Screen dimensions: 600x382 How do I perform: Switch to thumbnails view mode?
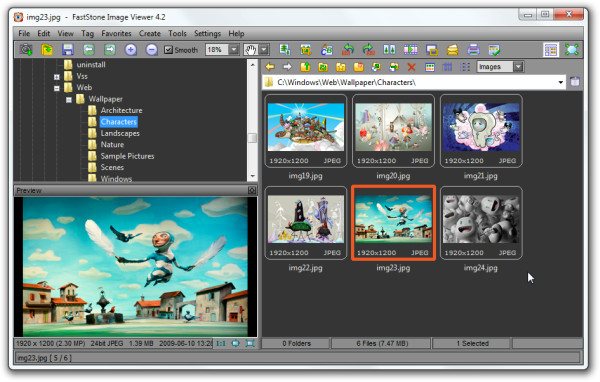430,67
